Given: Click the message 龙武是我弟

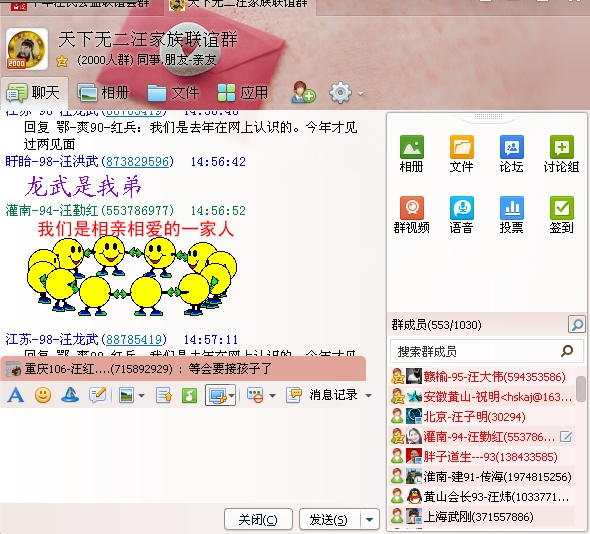Looking at the screenshot, I should pyautogui.click(x=83, y=186).
